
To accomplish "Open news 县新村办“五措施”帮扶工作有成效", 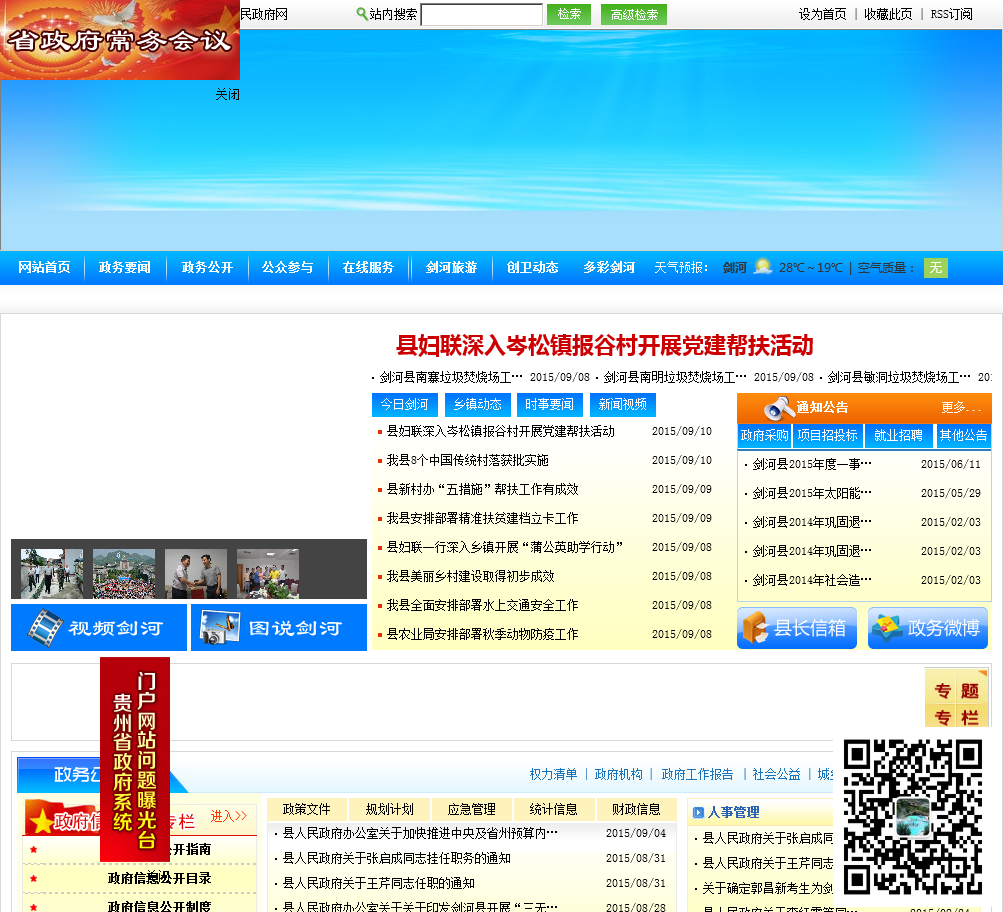I will coord(482,489).
